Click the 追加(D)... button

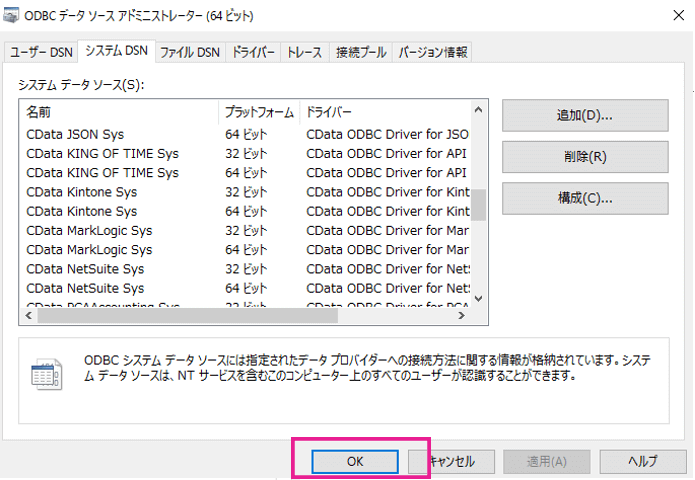point(585,115)
